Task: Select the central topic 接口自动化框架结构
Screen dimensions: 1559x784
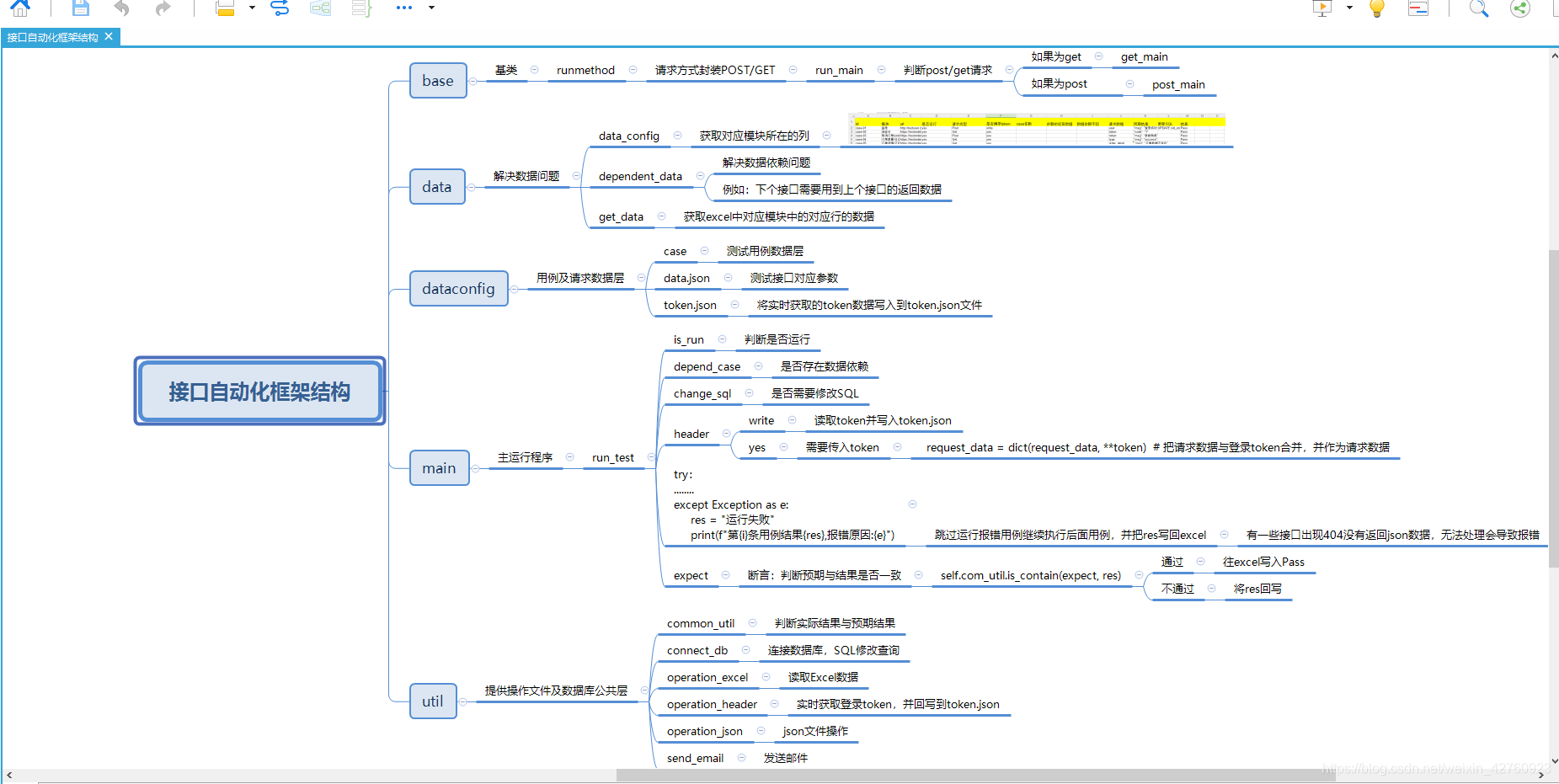Action: tap(259, 391)
